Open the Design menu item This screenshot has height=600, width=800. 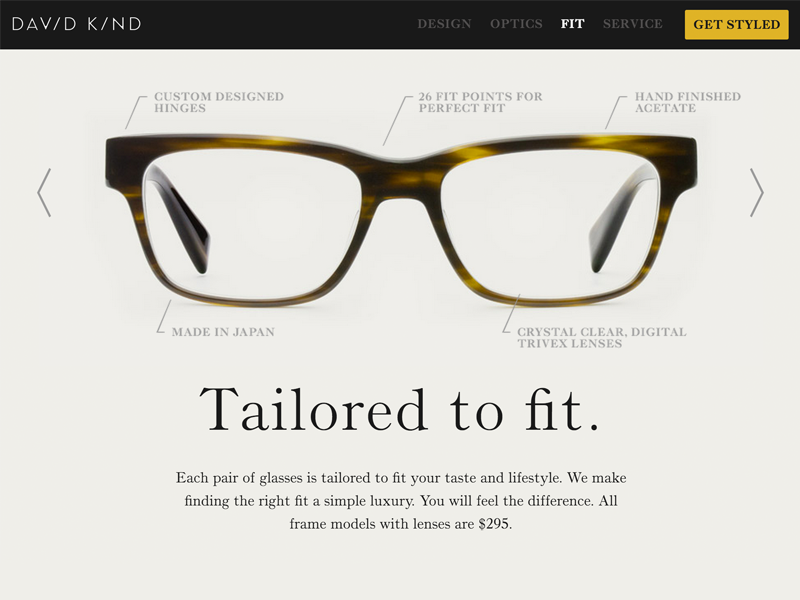(x=444, y=24)
